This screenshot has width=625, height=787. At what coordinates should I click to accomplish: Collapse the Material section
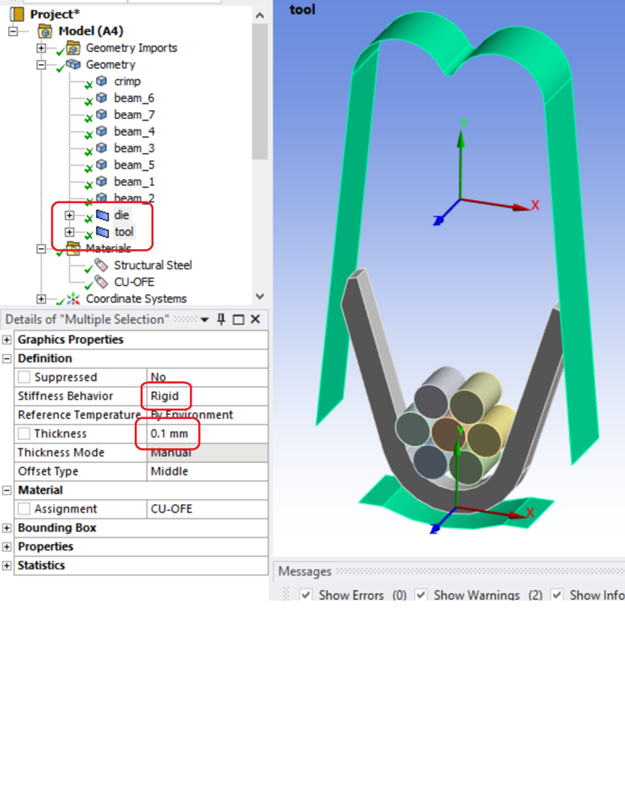(x=7, y=490)
